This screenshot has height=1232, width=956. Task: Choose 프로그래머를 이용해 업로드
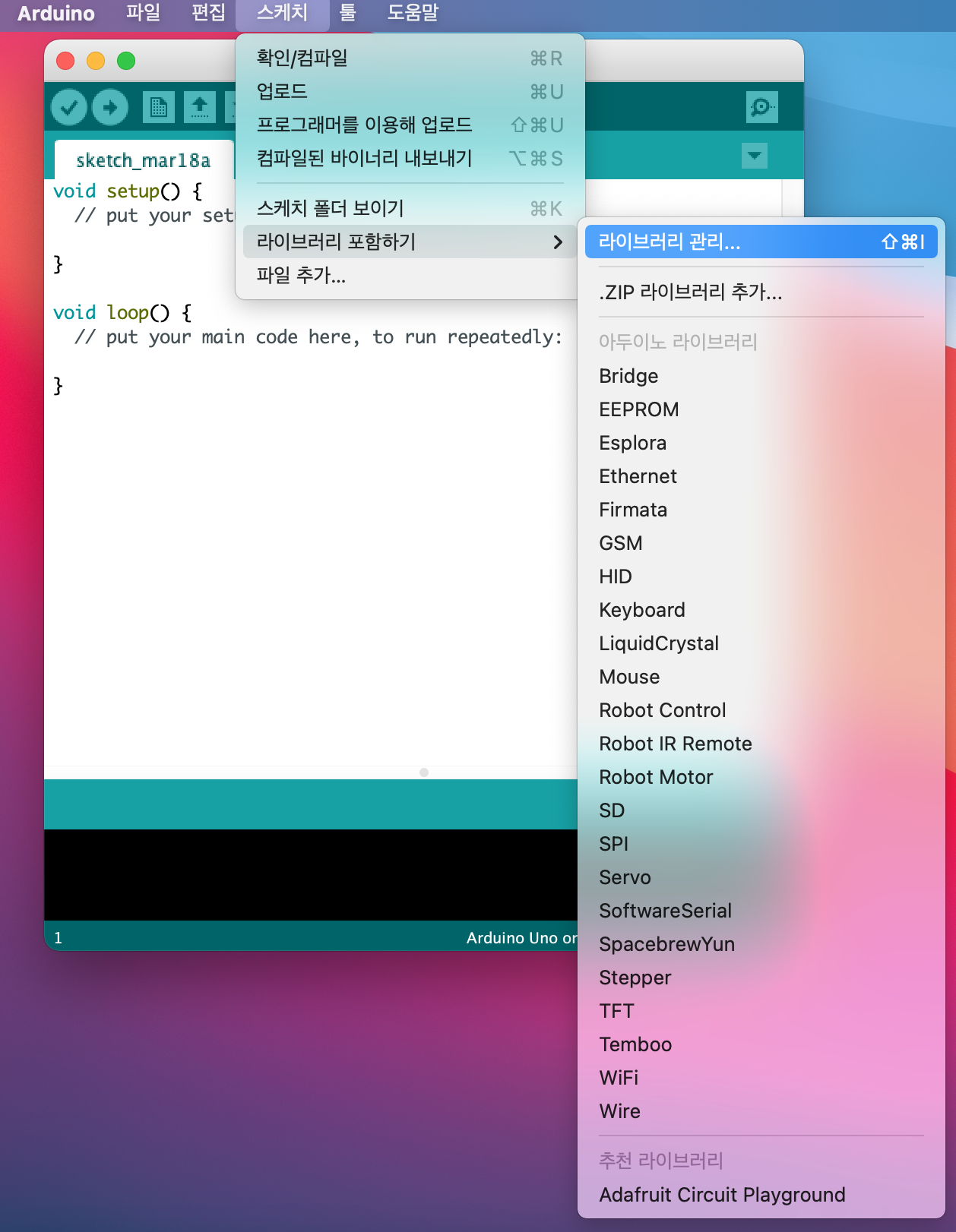(410, 125)
